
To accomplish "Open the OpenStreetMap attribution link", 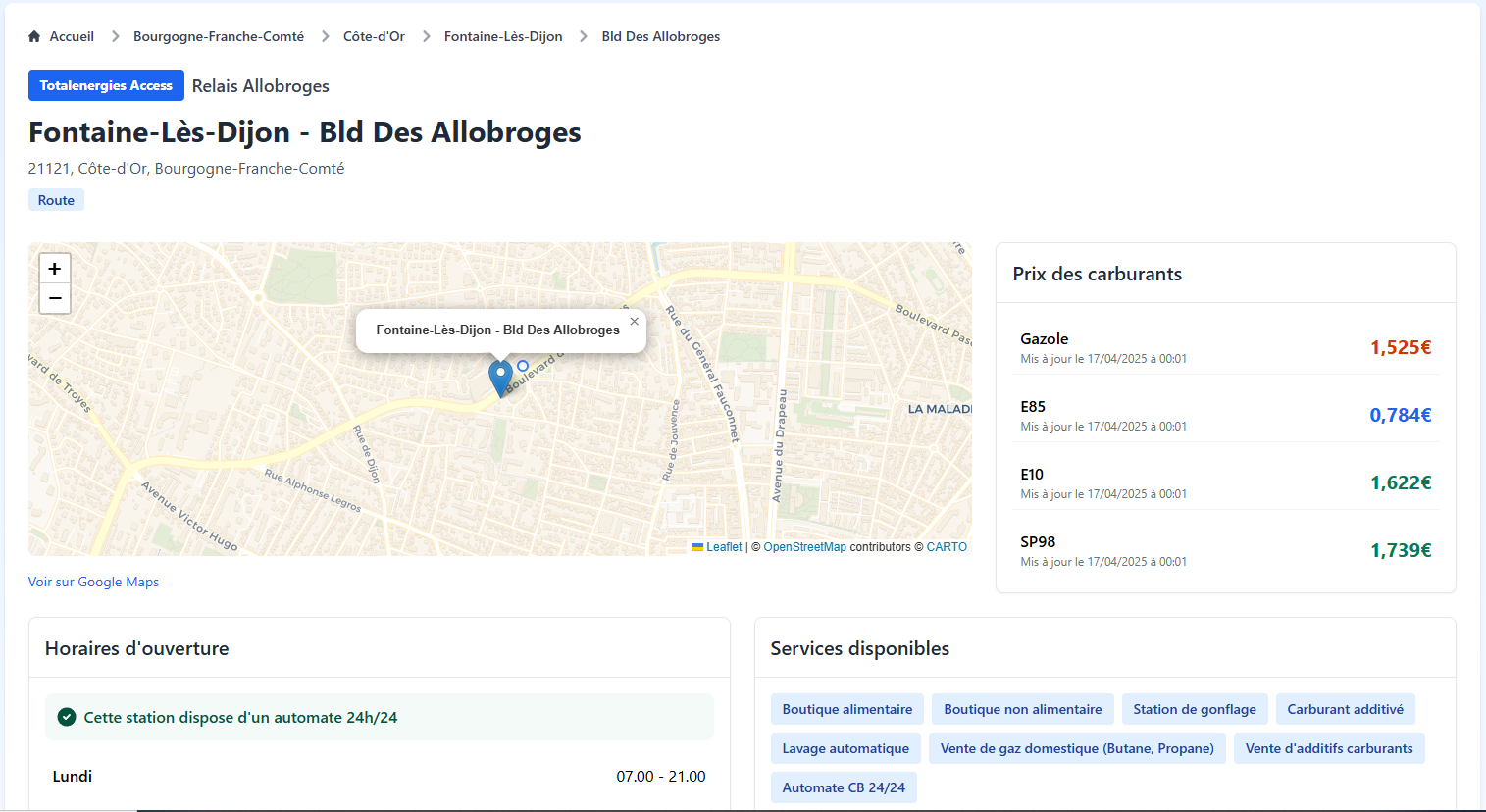I will pos(804,547).
